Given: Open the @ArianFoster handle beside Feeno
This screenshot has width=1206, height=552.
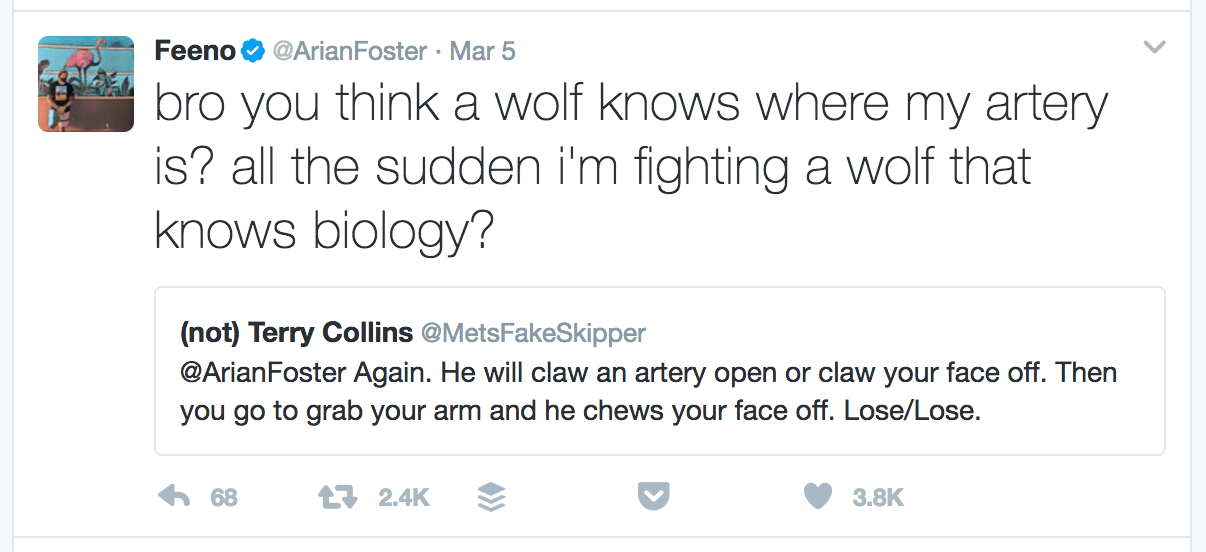Looking at the screenshot, I should click(x=349, y=50).
